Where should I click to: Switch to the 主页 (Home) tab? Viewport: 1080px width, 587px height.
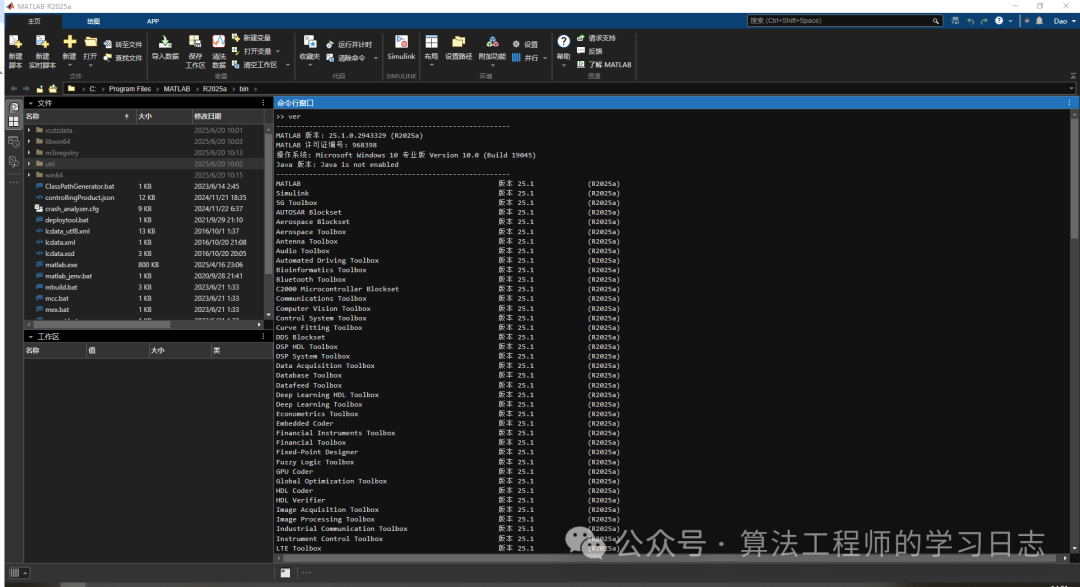point(34,21)
